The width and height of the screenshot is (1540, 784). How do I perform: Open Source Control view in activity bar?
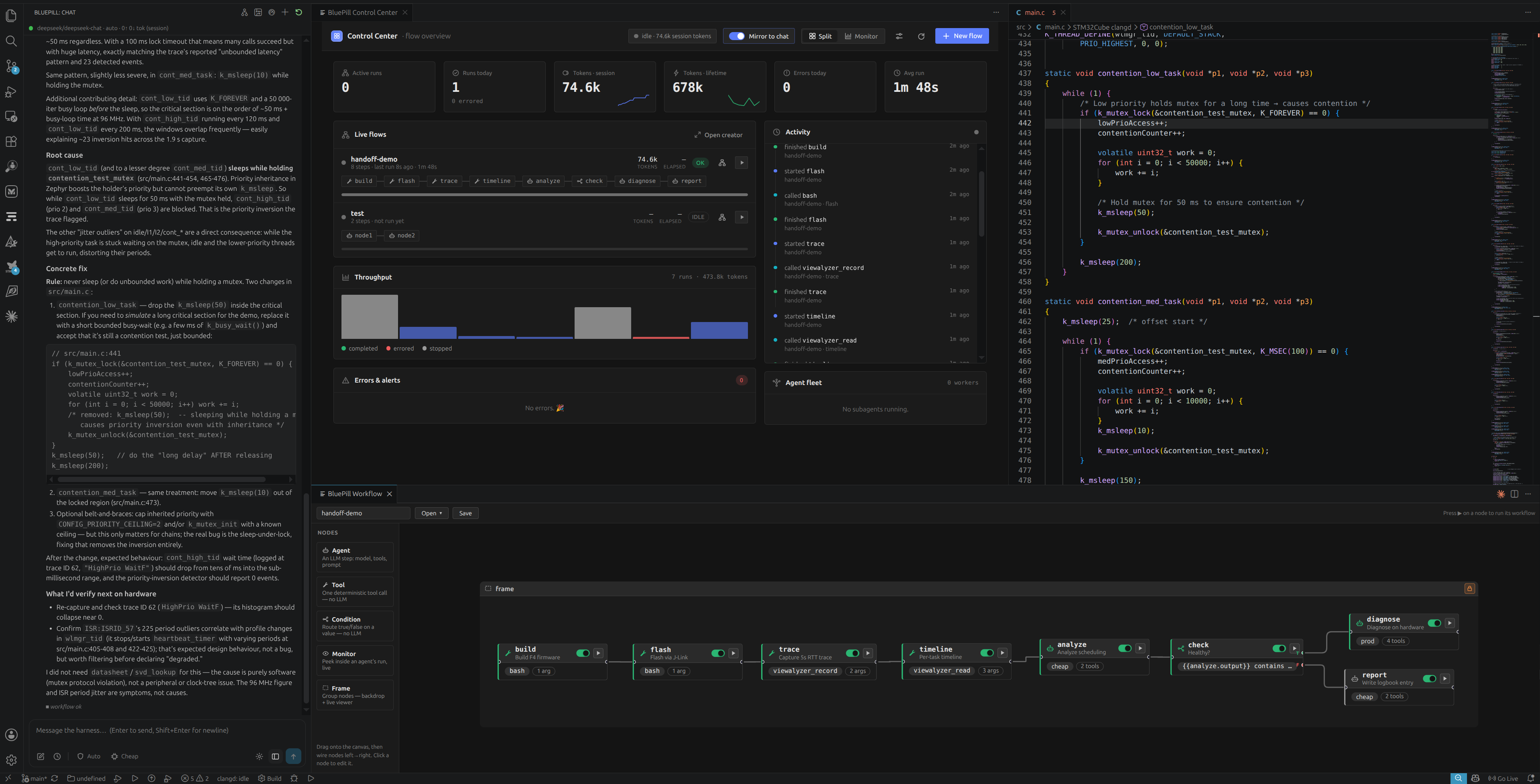[11, 66]
